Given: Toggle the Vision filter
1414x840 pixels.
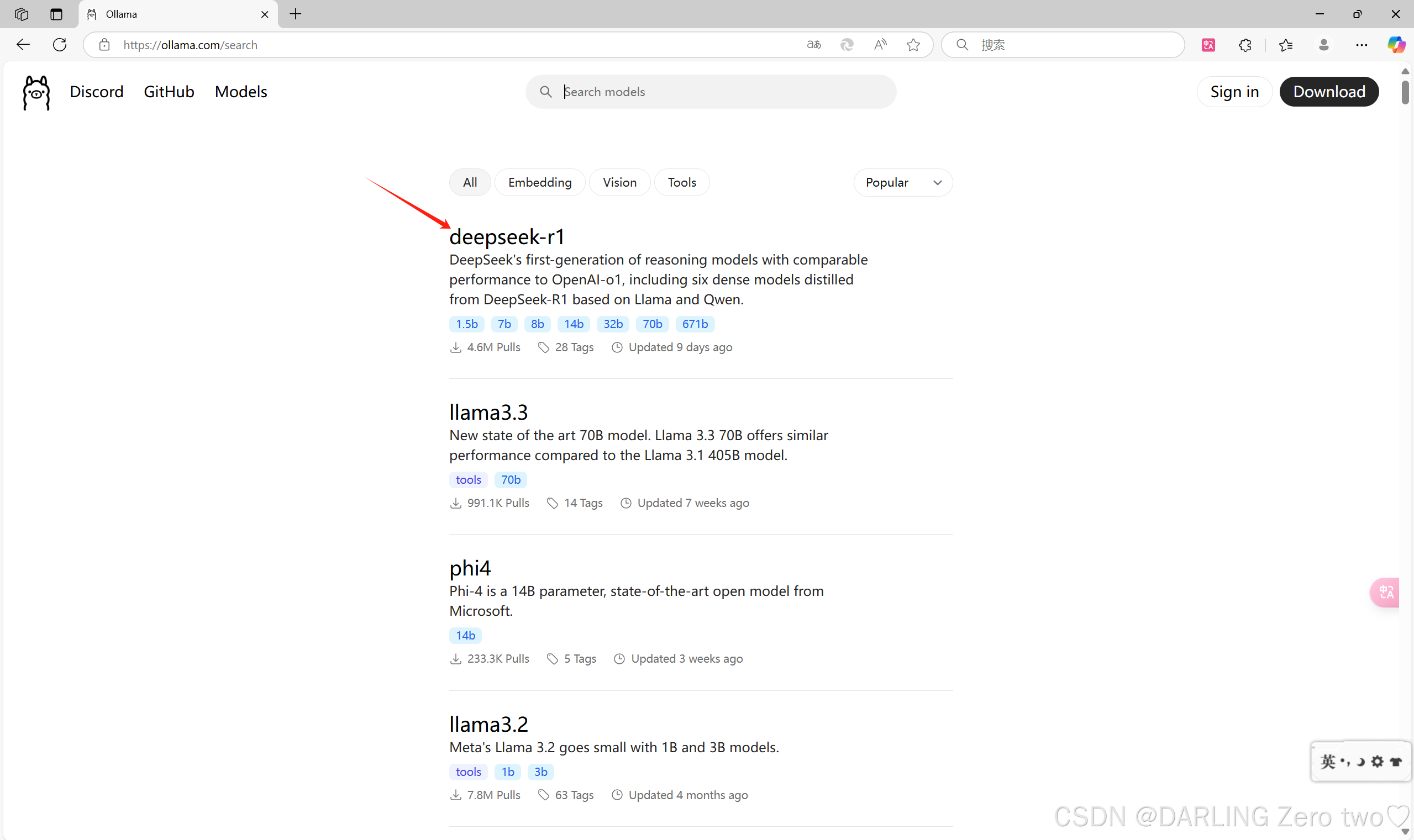Looking at the screenshot, I should [619, 182].
